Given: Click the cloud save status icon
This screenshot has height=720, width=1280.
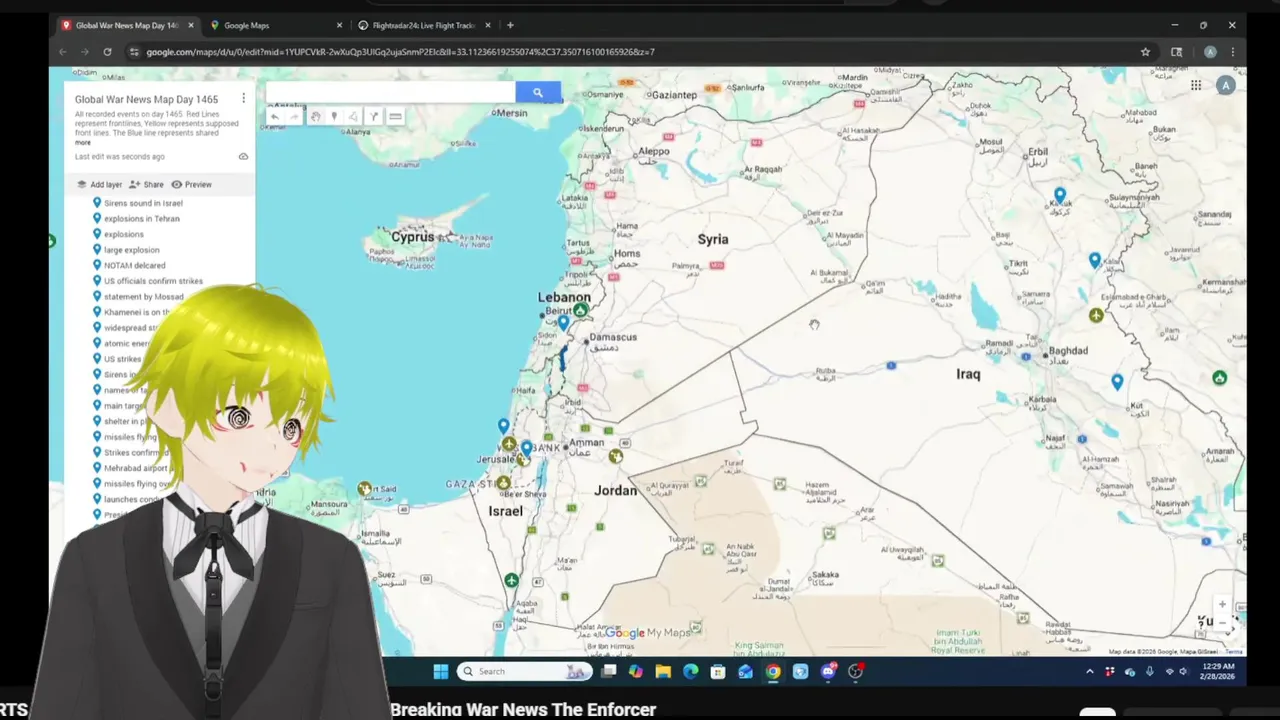Looking at the screenshot, I should click(x=243, y=157).
